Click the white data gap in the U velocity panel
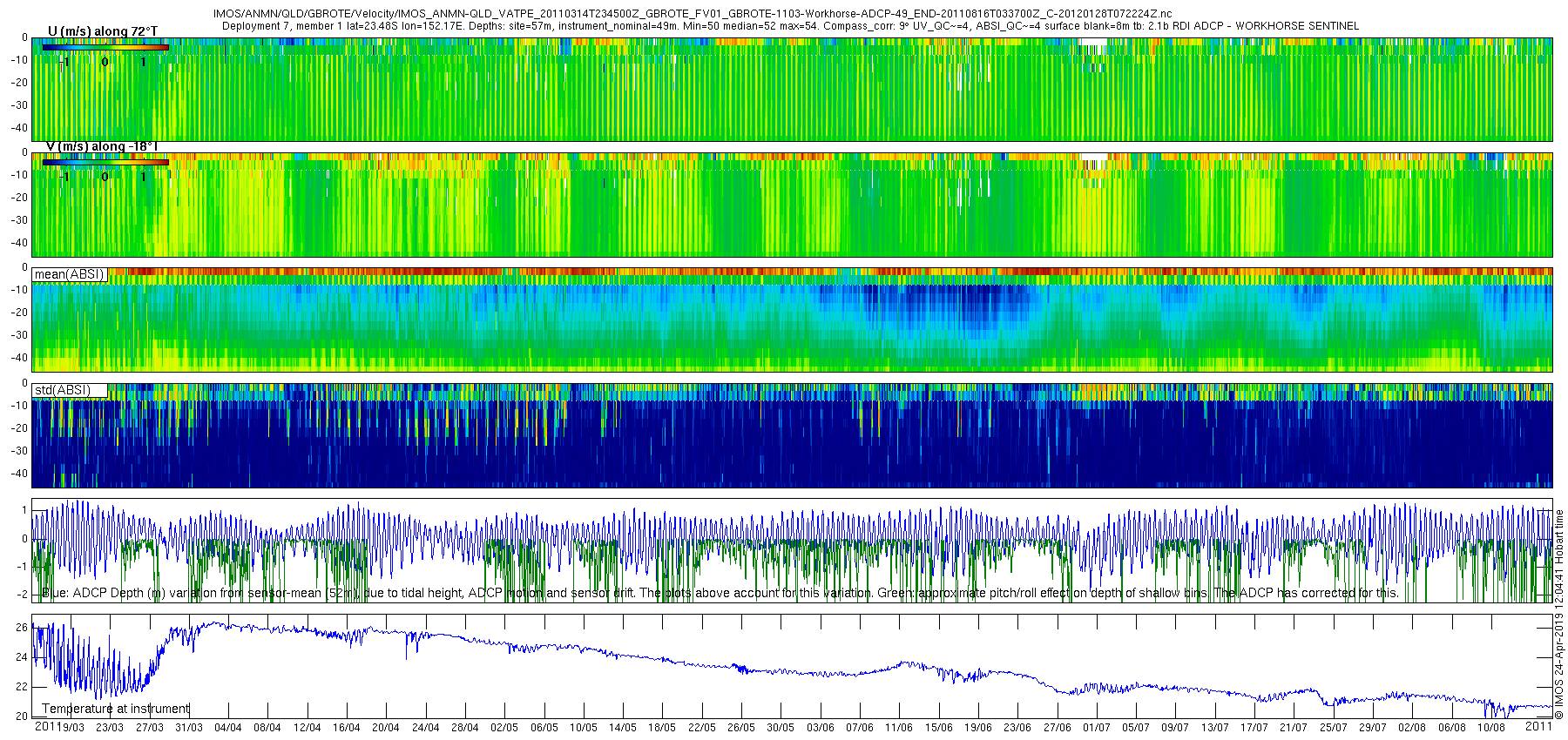This screenshot has width=1568, height=740. pyautogui.click(x=1092, y=42)
